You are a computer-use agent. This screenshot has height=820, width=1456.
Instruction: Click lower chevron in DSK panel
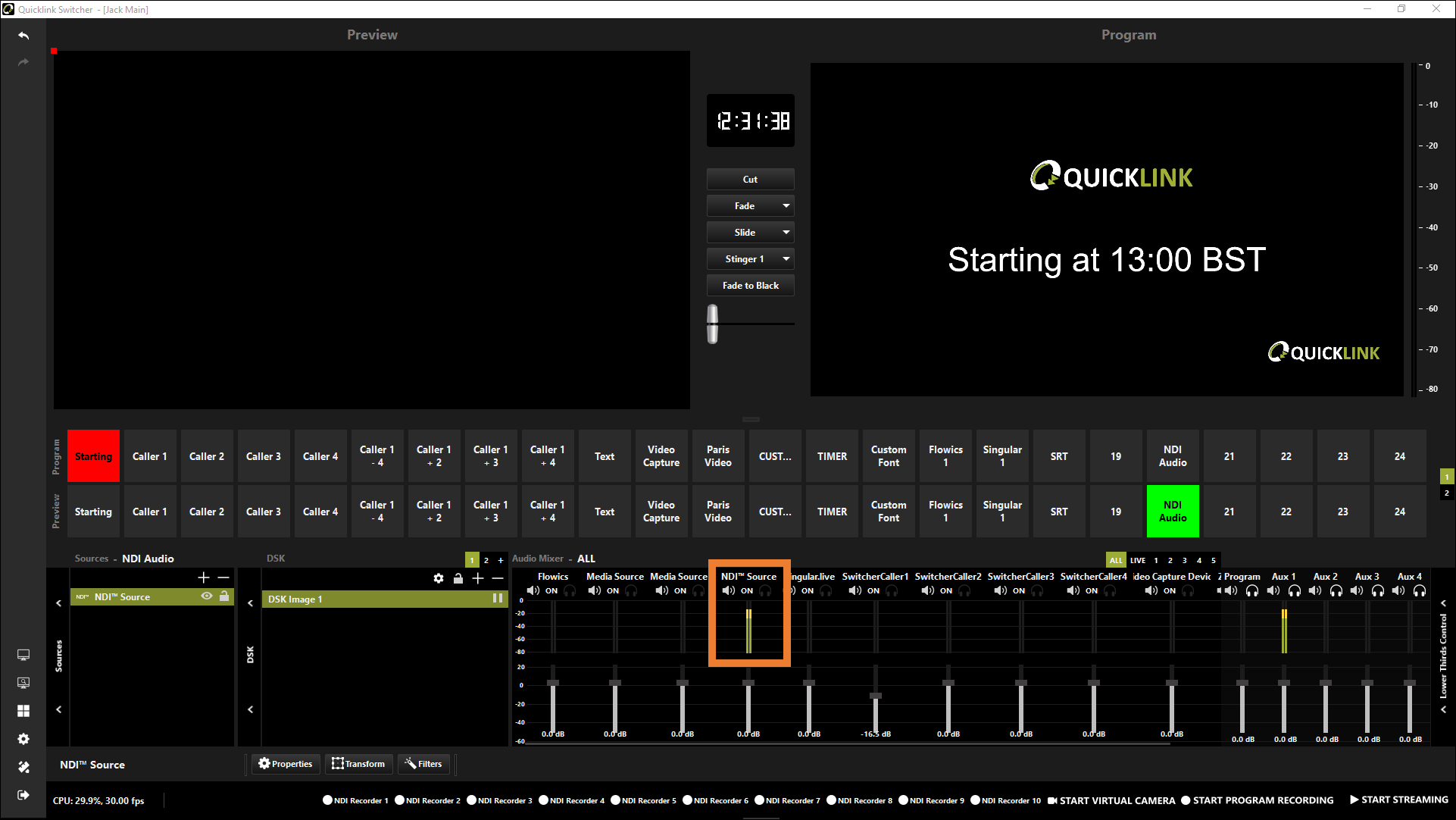pos(250,710)
